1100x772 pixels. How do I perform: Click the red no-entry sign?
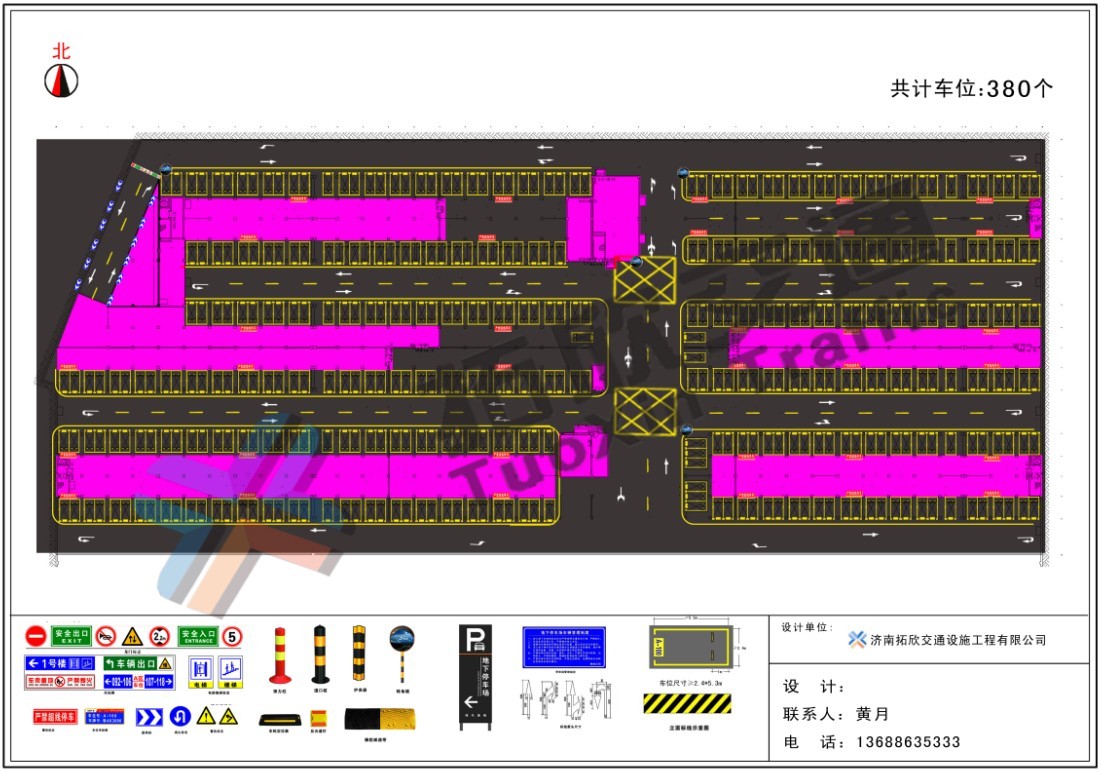(x=36, y=636)
